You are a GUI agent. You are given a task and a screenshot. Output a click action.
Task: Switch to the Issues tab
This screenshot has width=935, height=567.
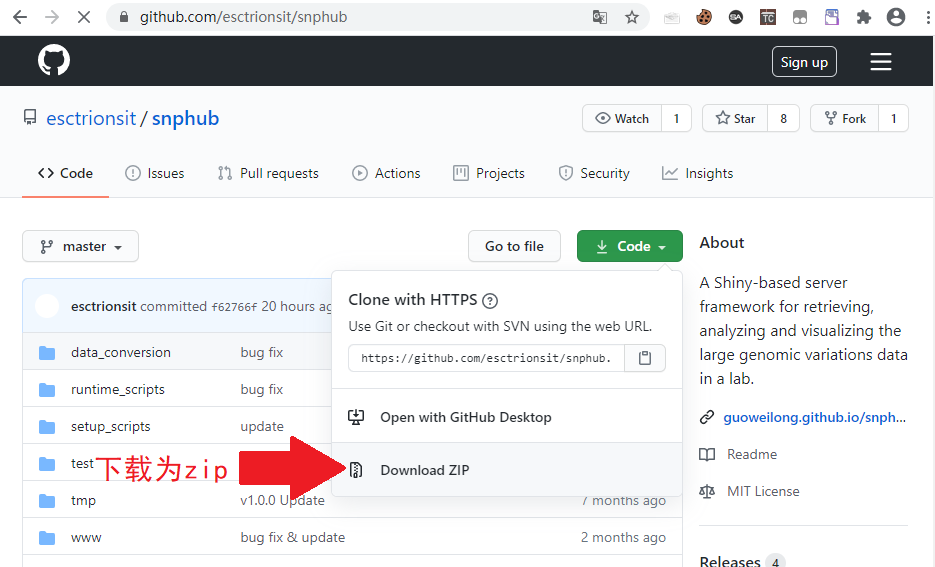[154, 173]
